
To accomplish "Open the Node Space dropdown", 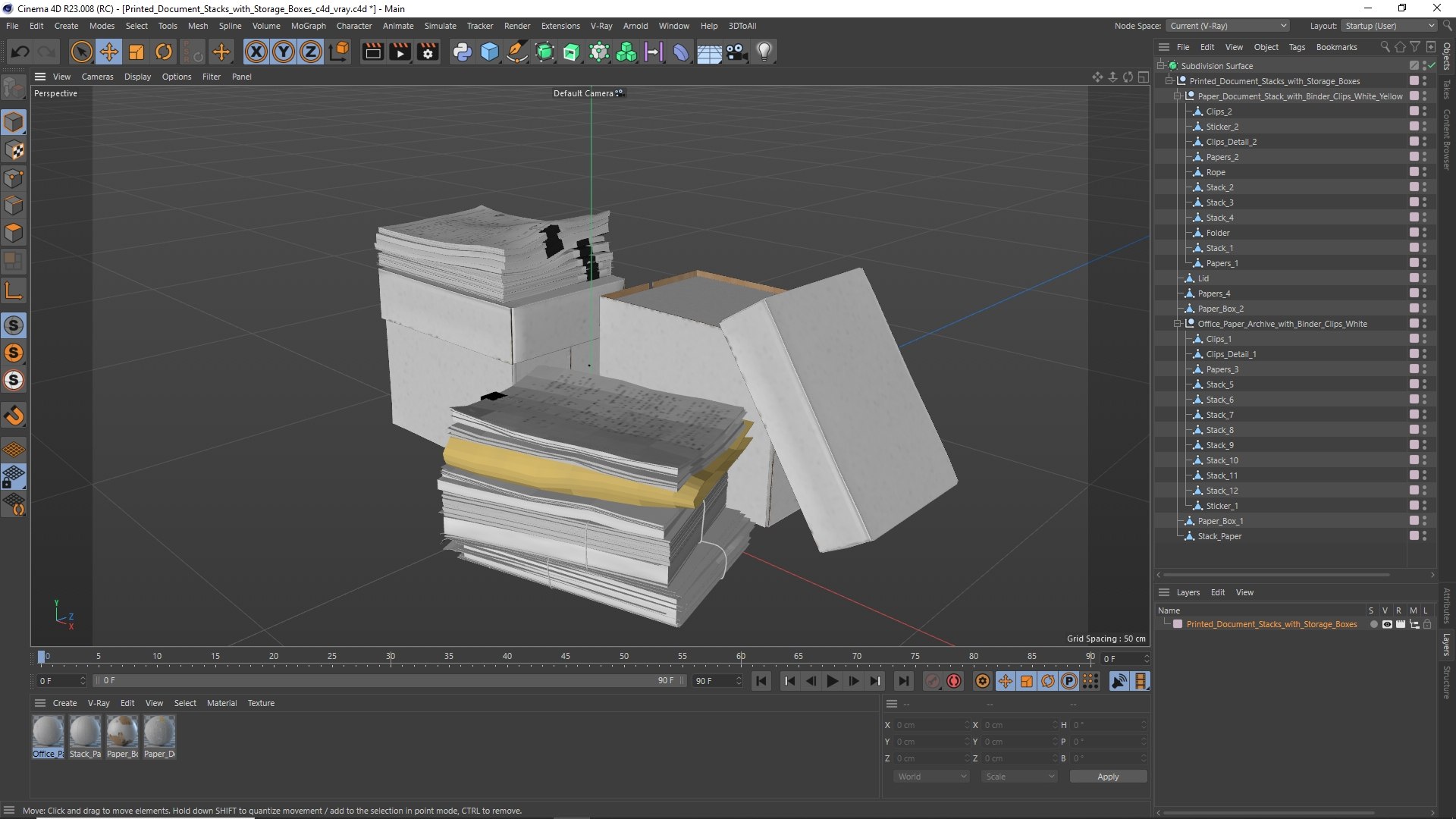I will [1227, 26].
